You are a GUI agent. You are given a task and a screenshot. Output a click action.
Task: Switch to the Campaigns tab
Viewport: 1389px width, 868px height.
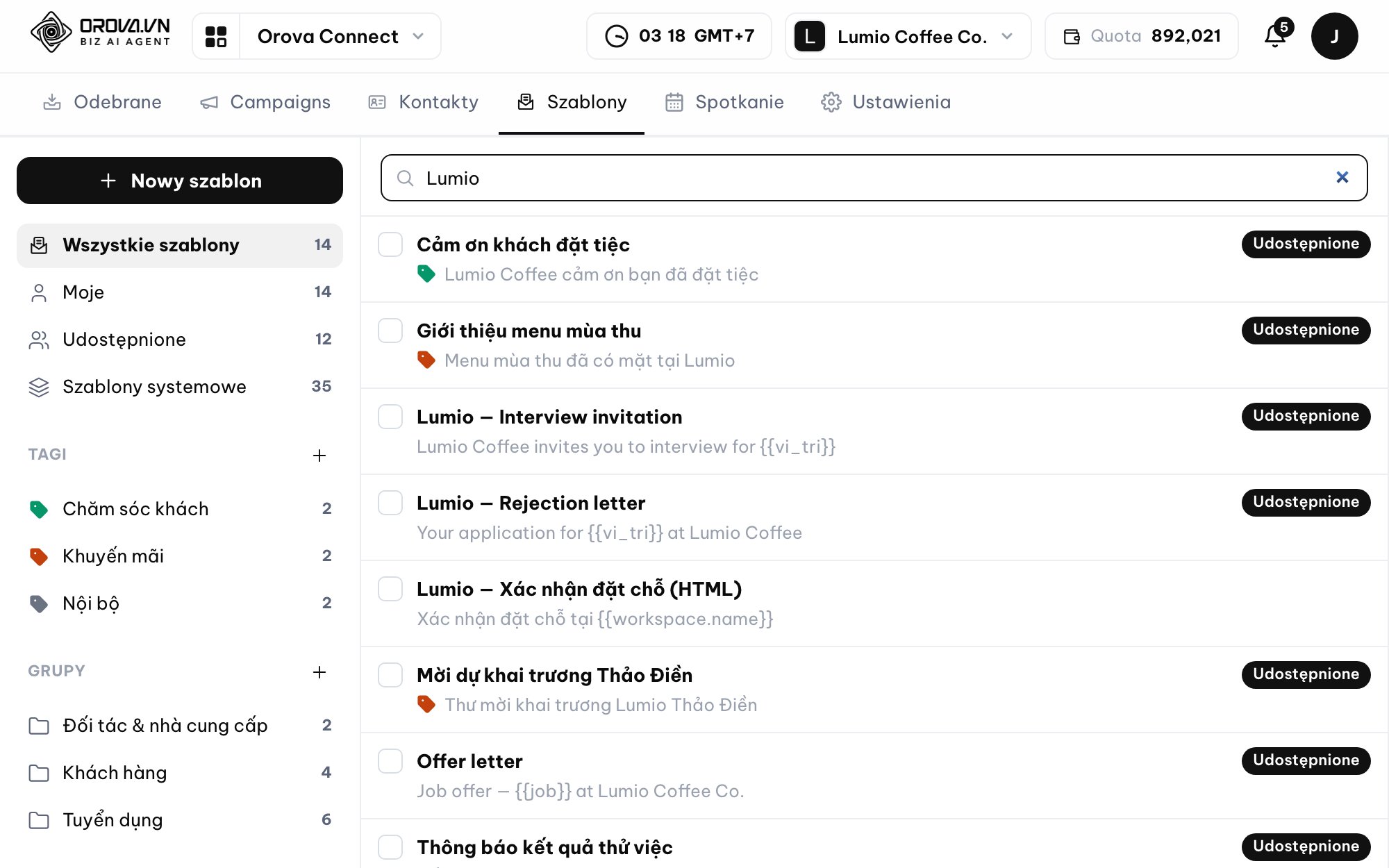[265, 102]
